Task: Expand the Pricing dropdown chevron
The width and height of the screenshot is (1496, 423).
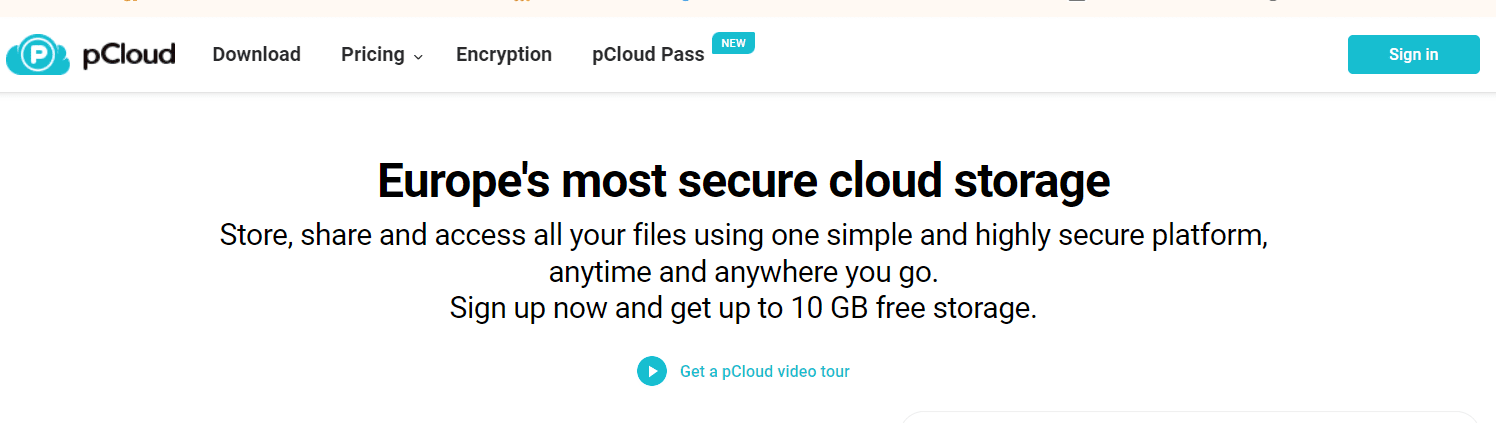Action: [x=419, y=57]
